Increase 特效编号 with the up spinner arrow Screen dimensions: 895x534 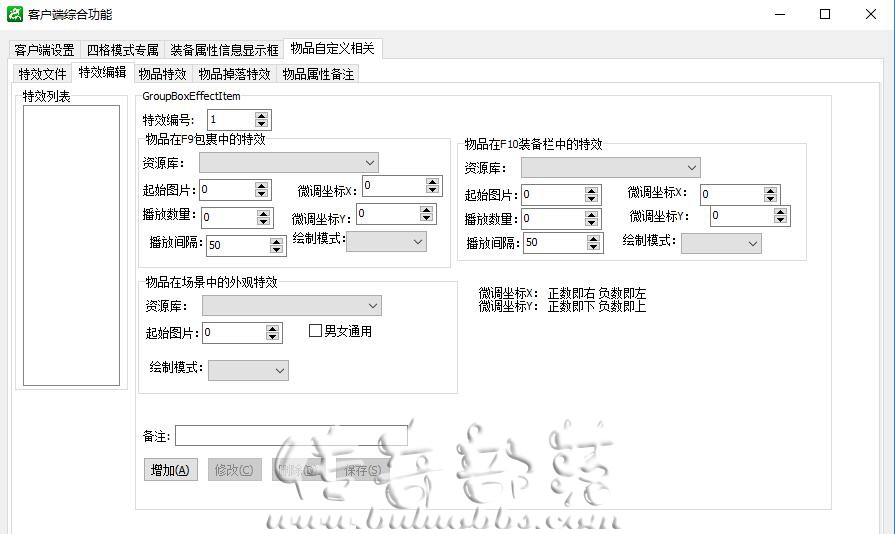tap(261, 116)
